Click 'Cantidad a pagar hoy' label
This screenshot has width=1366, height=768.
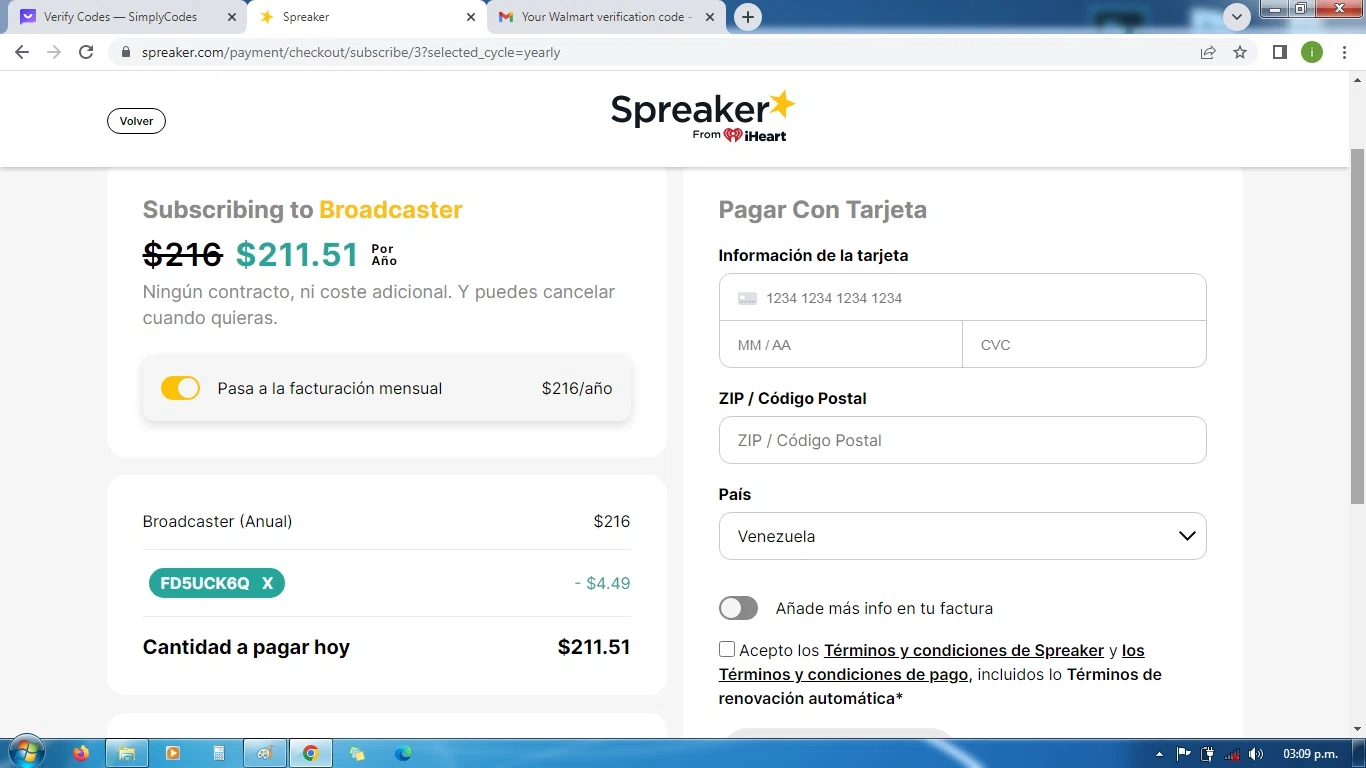tap(246, 647)
